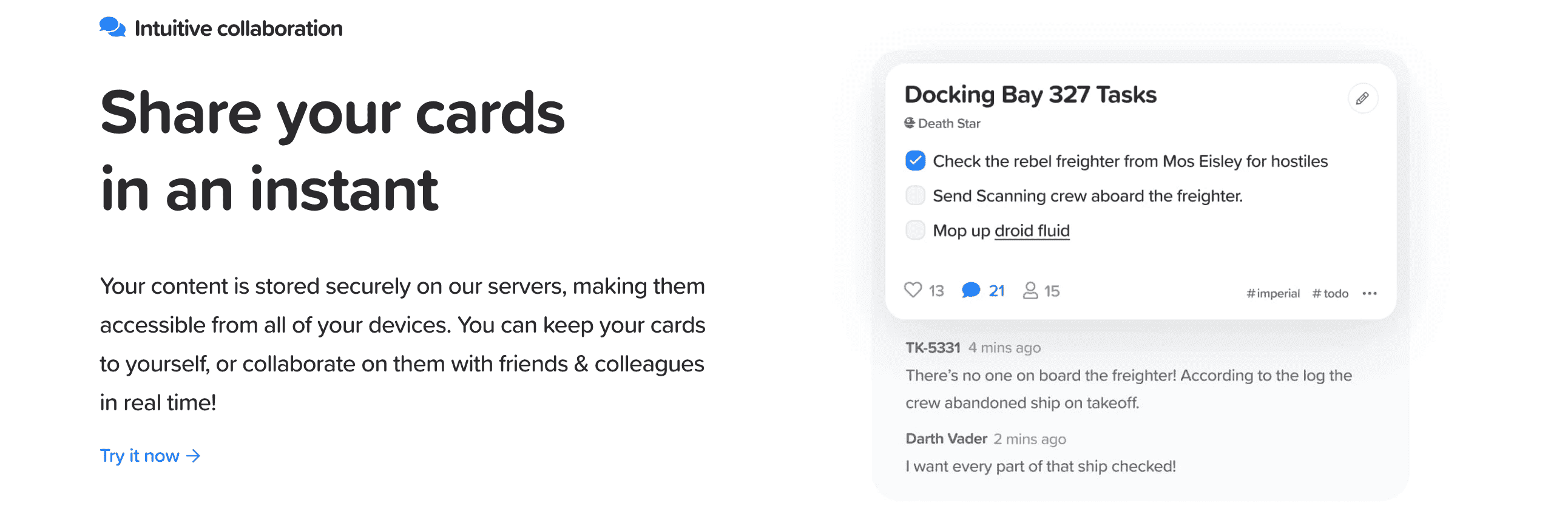Click the Docking Bay 327 Tasks title

tap(1030, 95)
